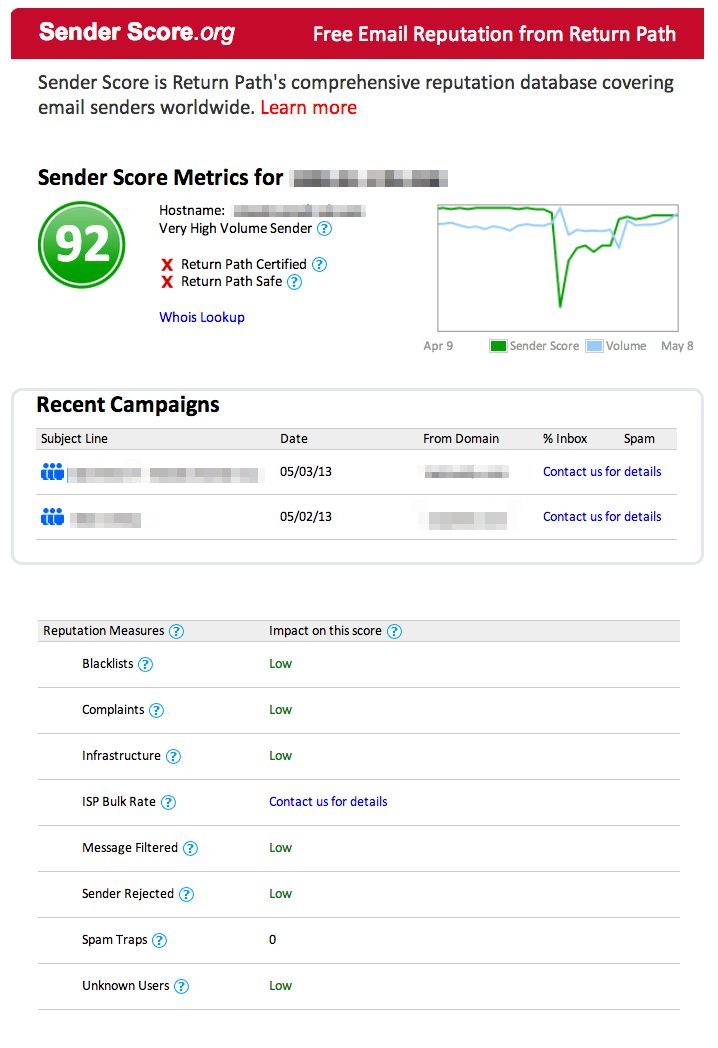718x1048 pixels.
Task: Open the Return Path Safe help icon
Action: [294, 282]
